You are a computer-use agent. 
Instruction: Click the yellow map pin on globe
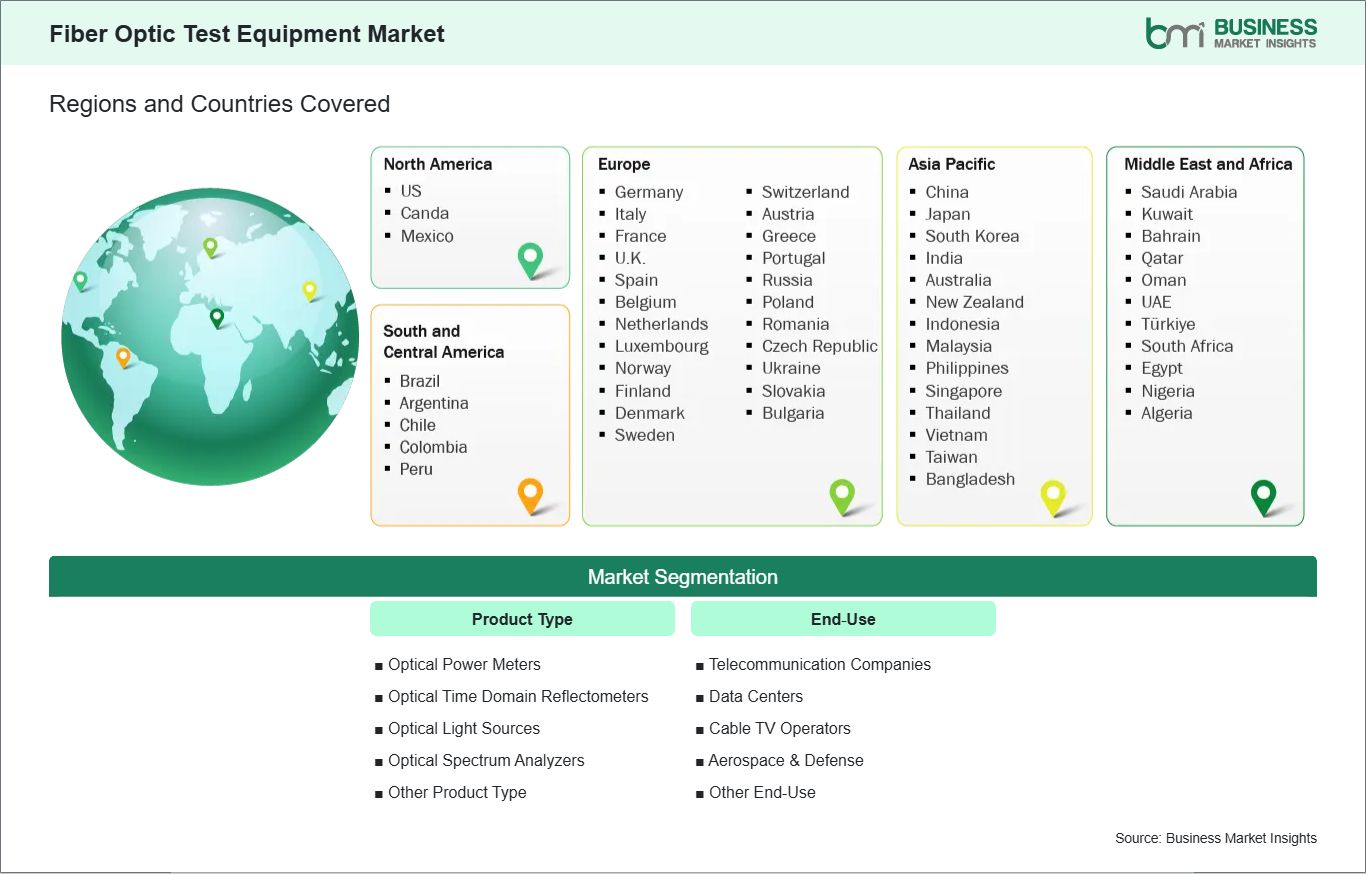click(310, 290)
